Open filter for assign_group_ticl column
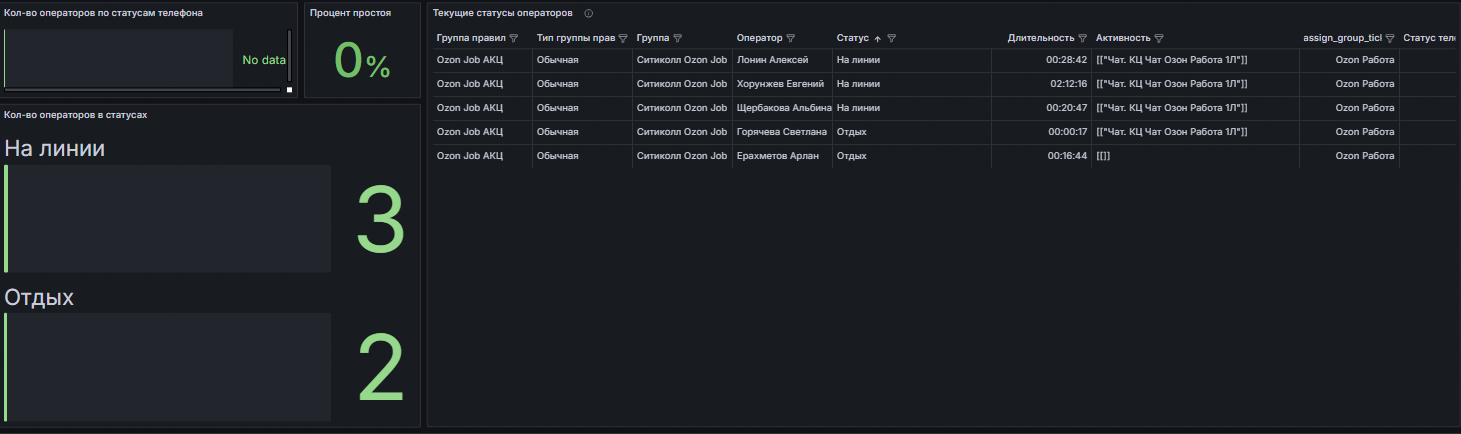 coord(1390,38)
